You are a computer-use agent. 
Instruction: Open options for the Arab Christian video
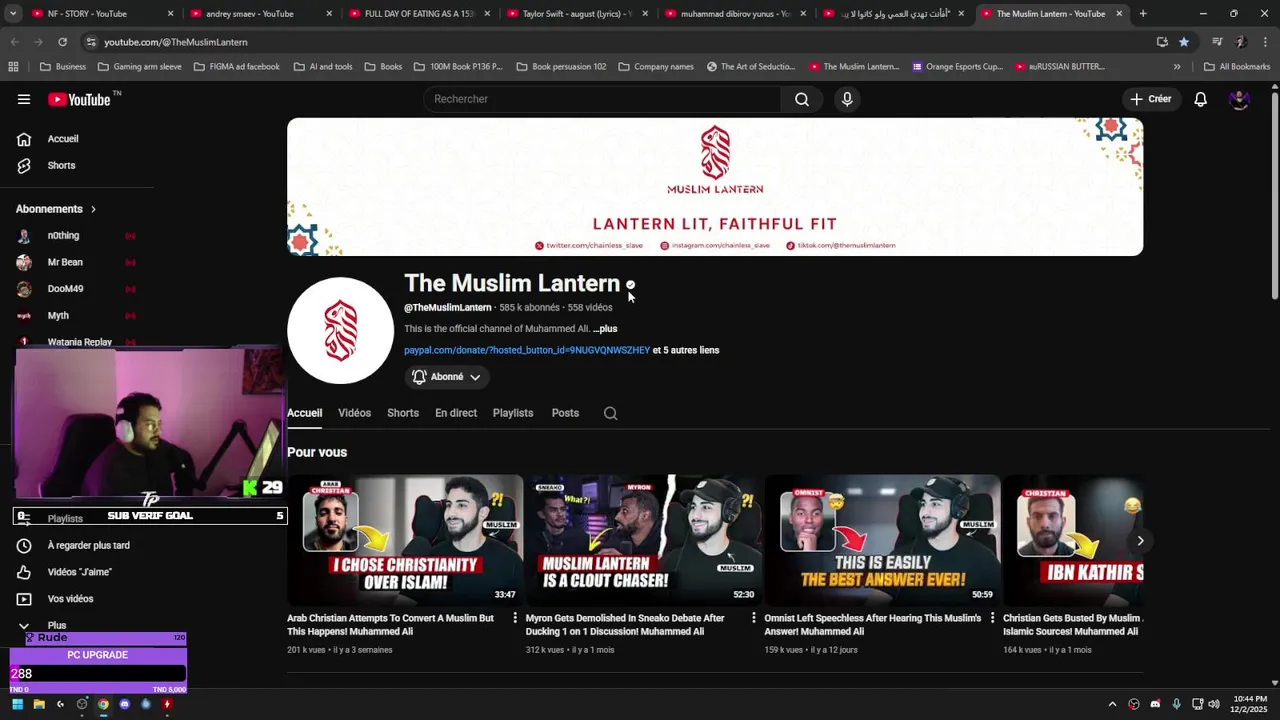pos(515,618)
